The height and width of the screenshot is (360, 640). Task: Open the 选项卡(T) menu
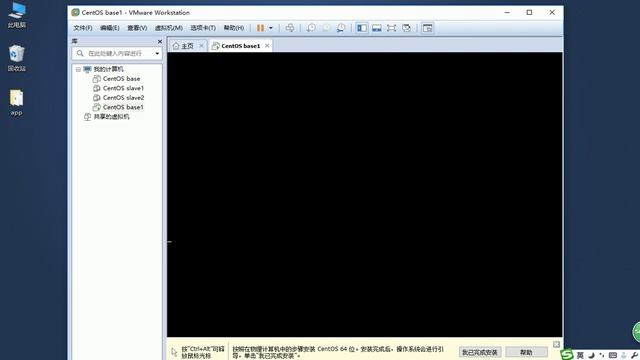(x=203, y=28)
